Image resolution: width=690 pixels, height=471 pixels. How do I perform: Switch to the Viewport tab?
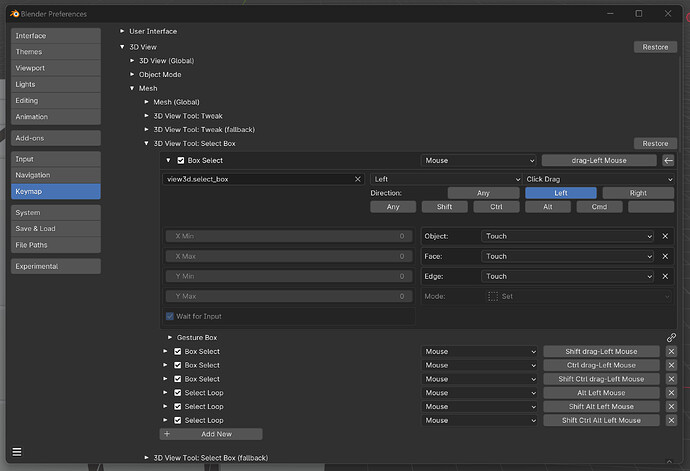click(56, 68)
